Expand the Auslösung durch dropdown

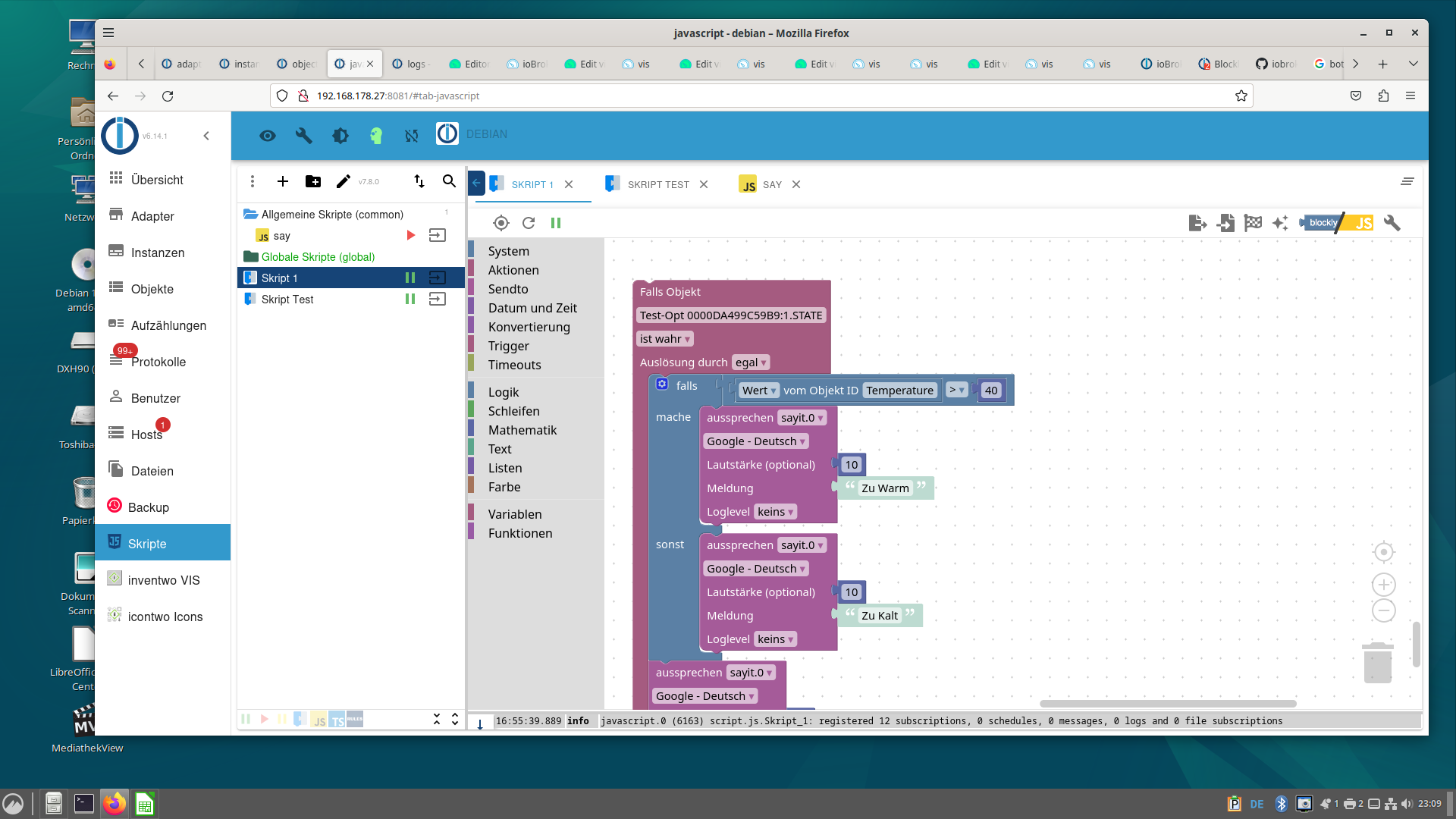pos(751,362)
